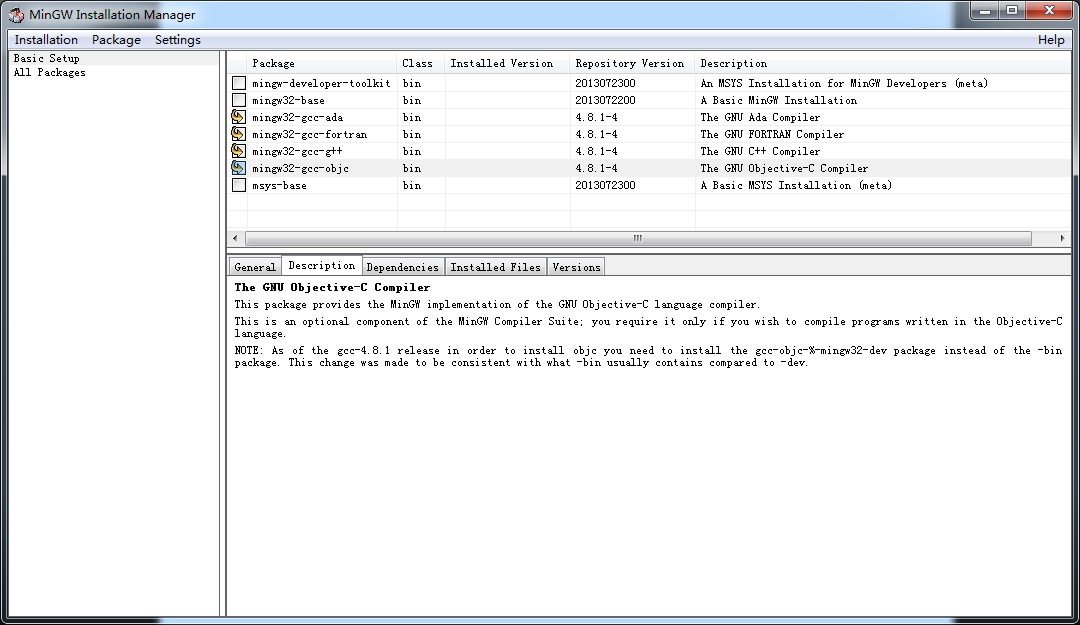Image resolution: width=1080 pixels, height=625 pixels.
Task: Click 'The GNU Objective-C Compiler' bold heading
Action: [x=332, y=287]
